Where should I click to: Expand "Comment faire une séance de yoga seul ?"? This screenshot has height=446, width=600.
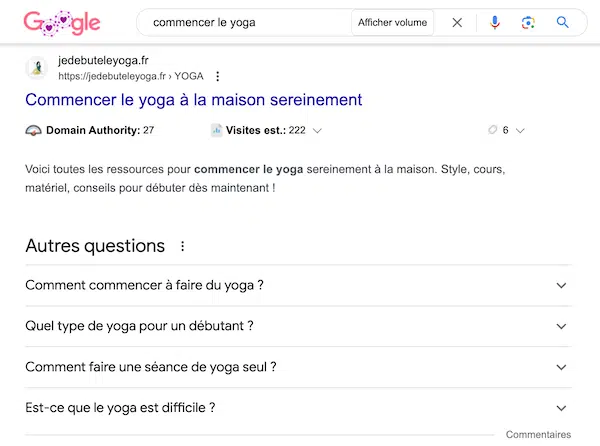[x=560, y=367]
